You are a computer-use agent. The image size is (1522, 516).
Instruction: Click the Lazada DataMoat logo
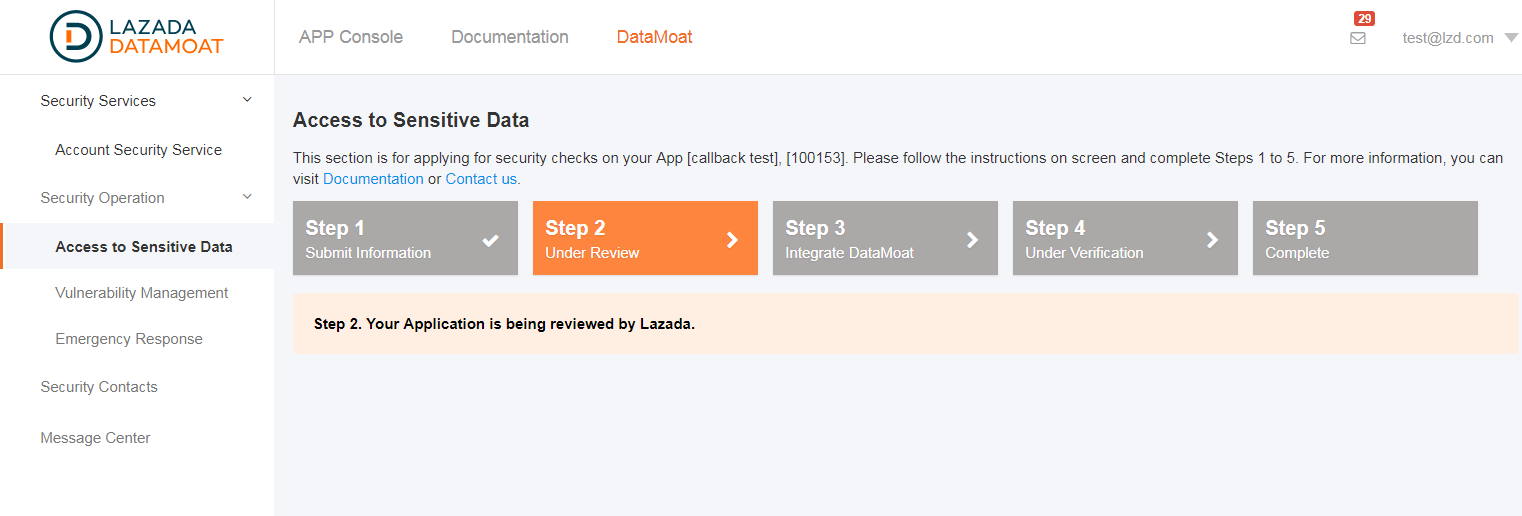point(137,37)
